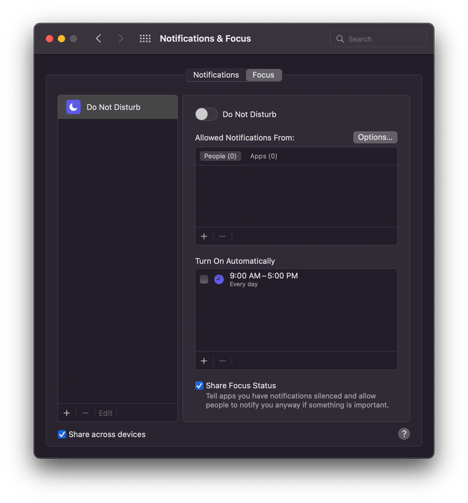The height and width of the screenshot is (503, 468).
Task: Click the "Every day" schedule subtitle
Action: coord(244,284)
